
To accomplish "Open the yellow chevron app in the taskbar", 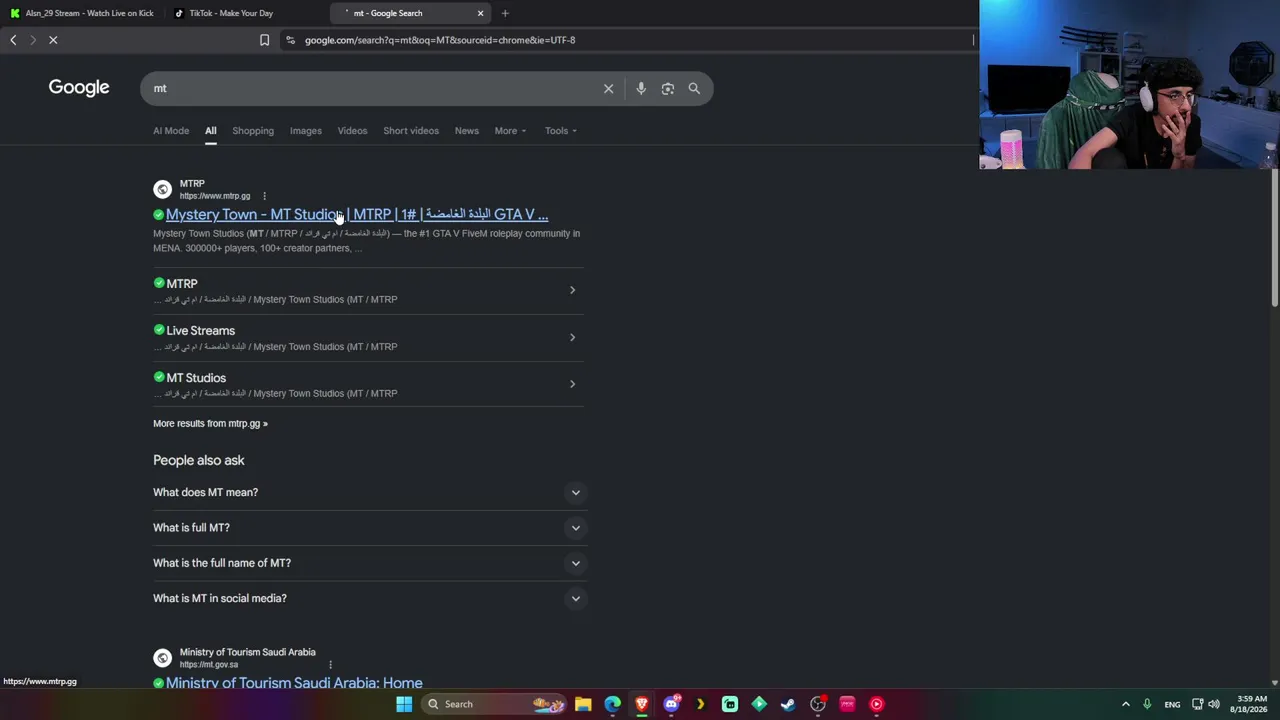I will [x=700, y=704].
